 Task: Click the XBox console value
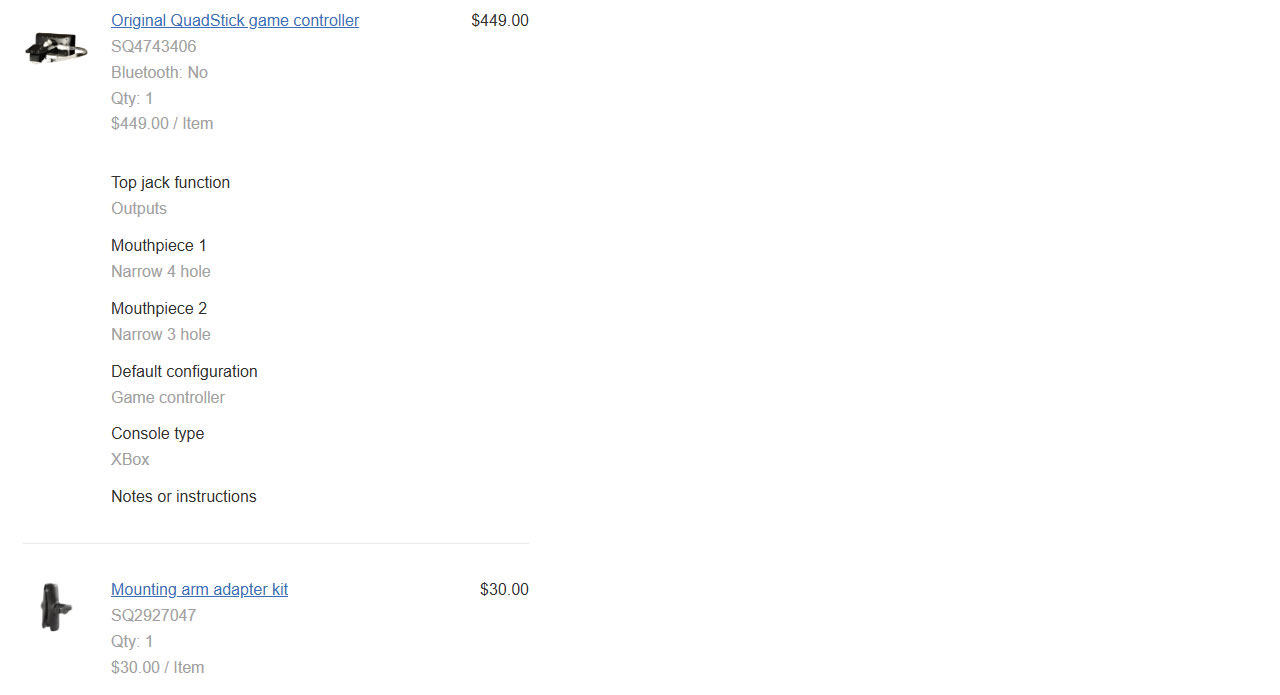[x=130, y=459]
